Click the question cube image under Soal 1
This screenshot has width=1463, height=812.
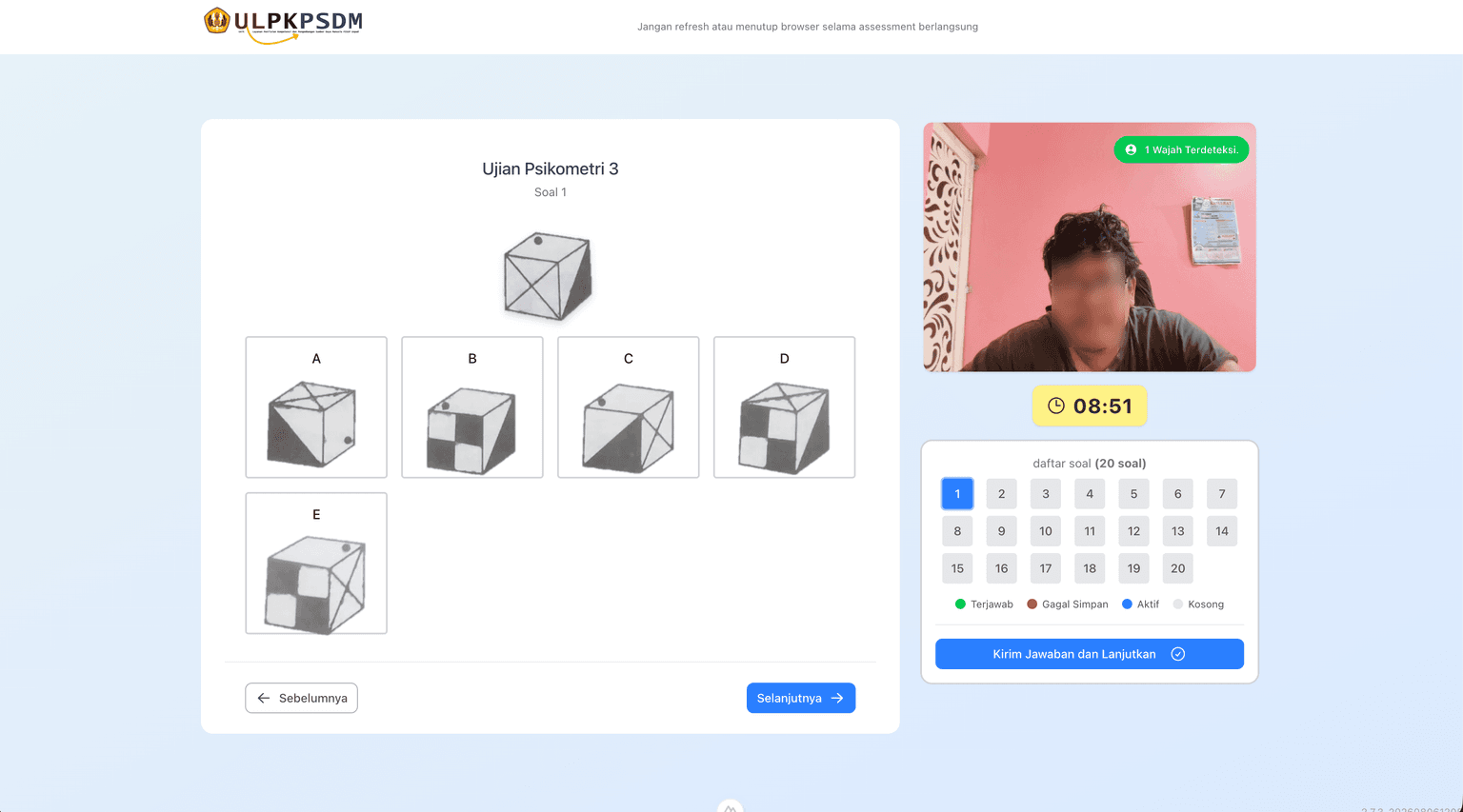click(549, 276)
